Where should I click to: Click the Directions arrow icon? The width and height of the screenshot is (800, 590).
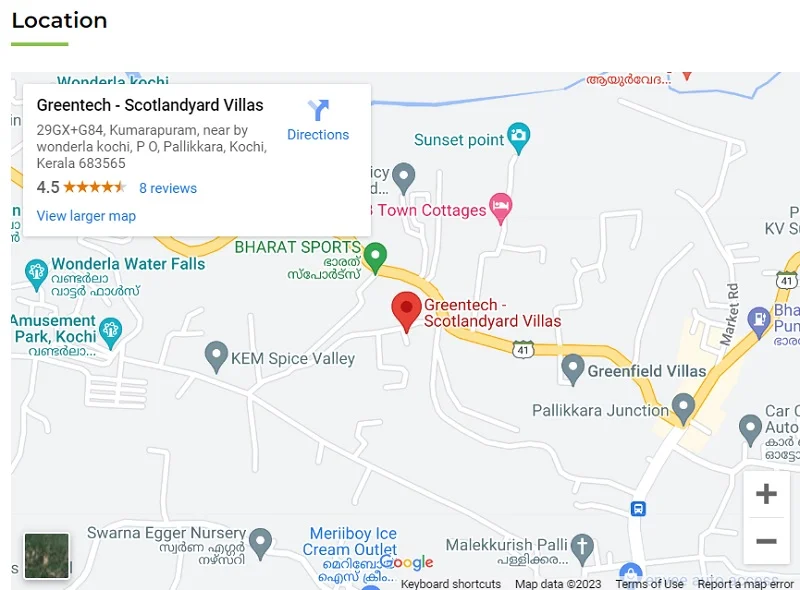[318, 110]
